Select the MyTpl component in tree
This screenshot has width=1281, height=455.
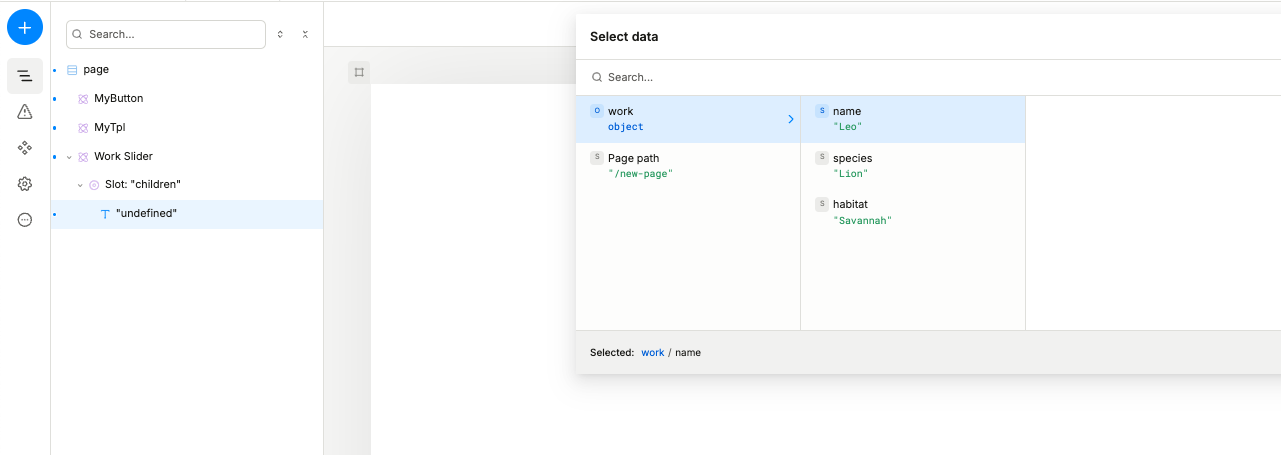[109, 128]
